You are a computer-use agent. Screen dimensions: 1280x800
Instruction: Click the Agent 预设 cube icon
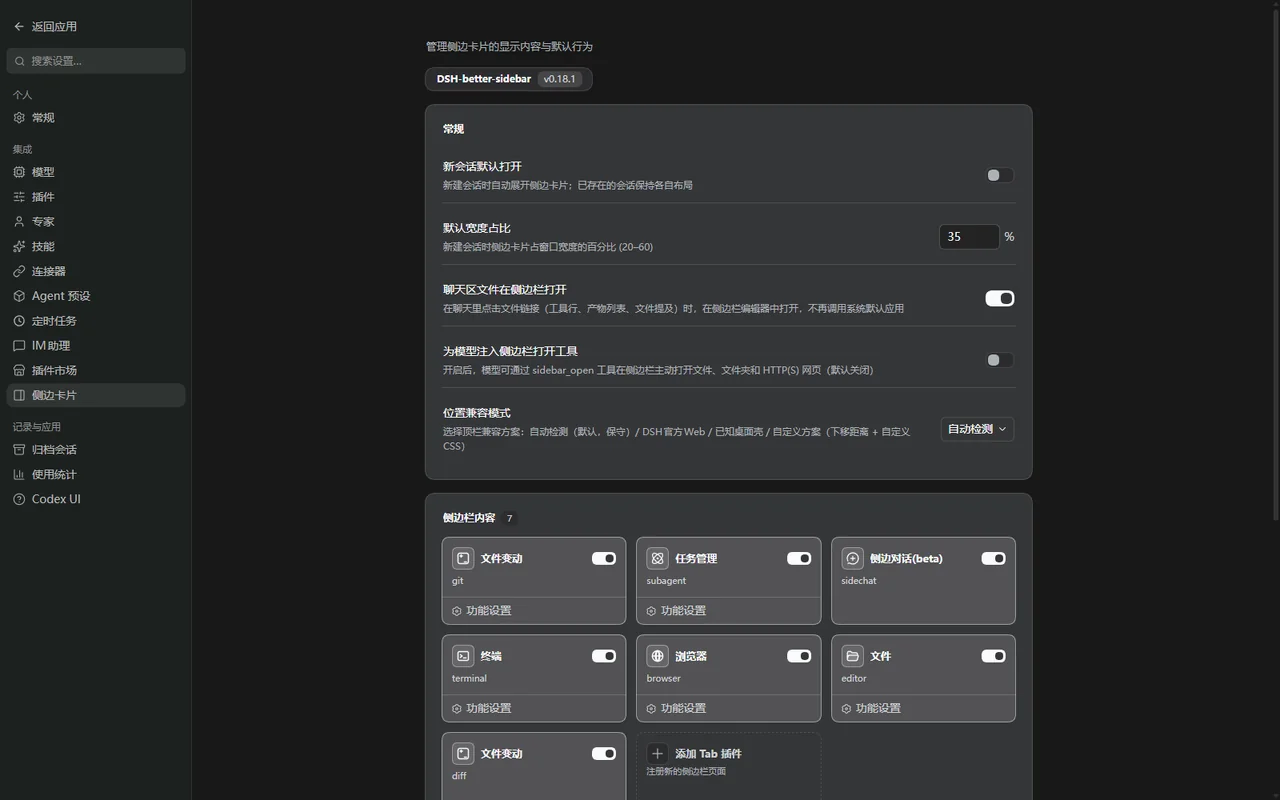[19, 296]
